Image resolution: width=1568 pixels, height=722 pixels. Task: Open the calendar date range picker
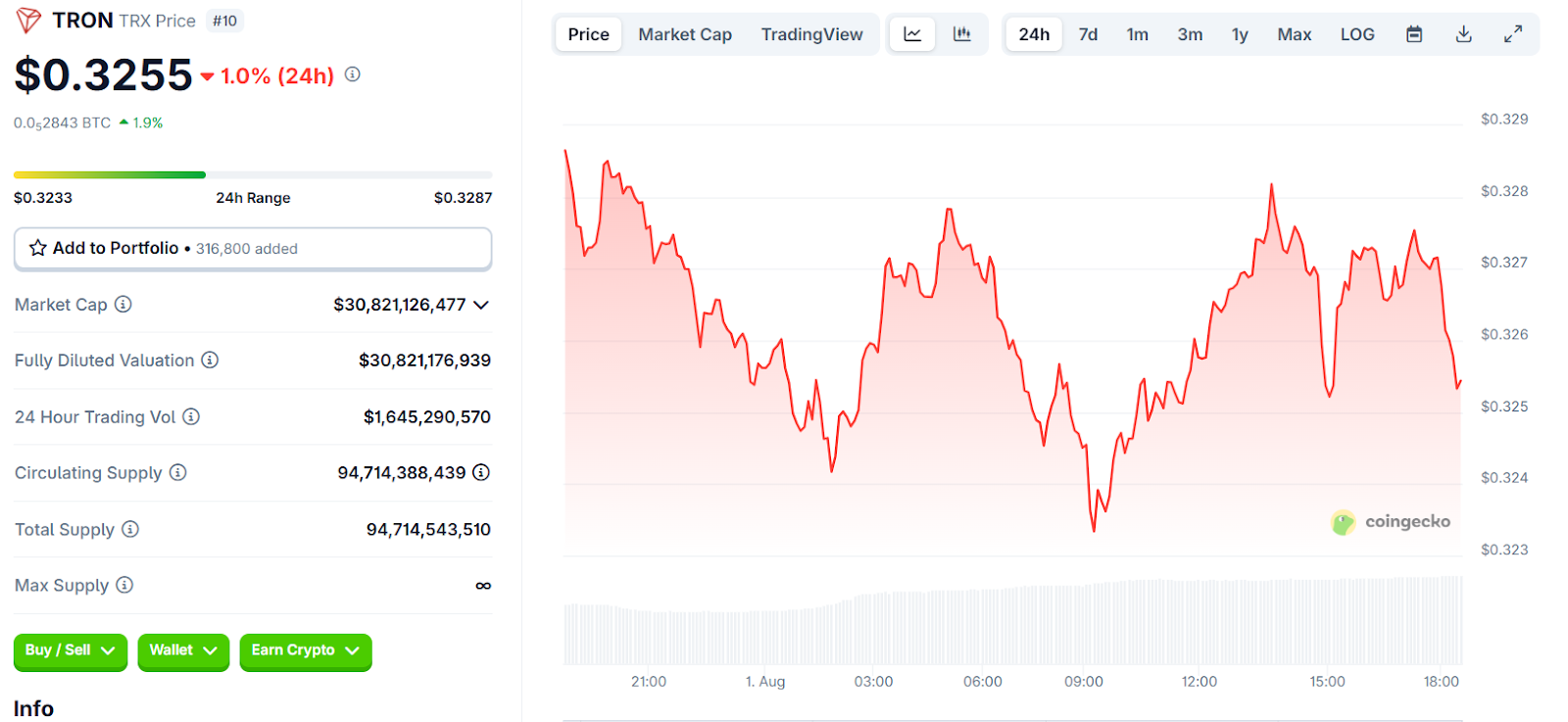point(1414,34)
